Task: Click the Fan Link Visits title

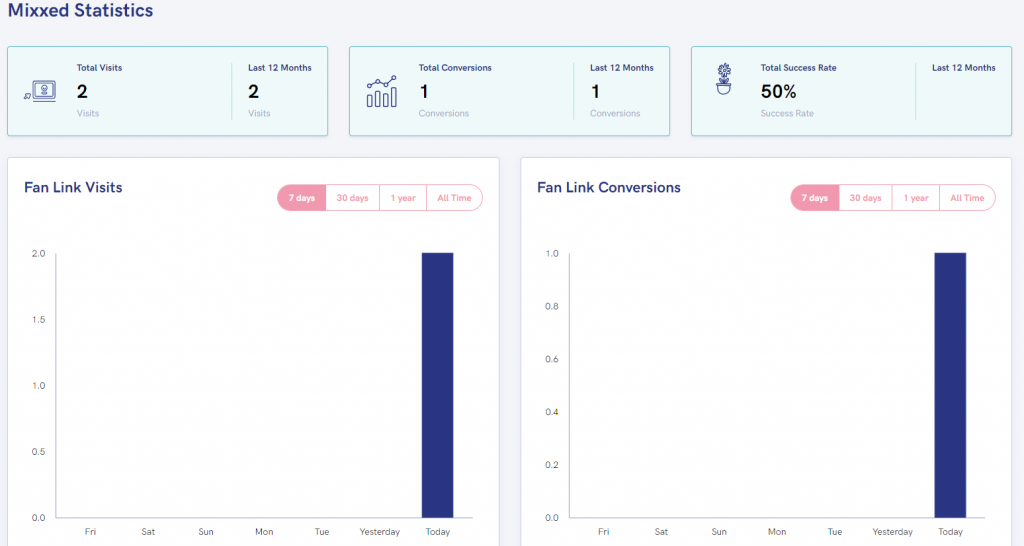Action: [73, 187]
